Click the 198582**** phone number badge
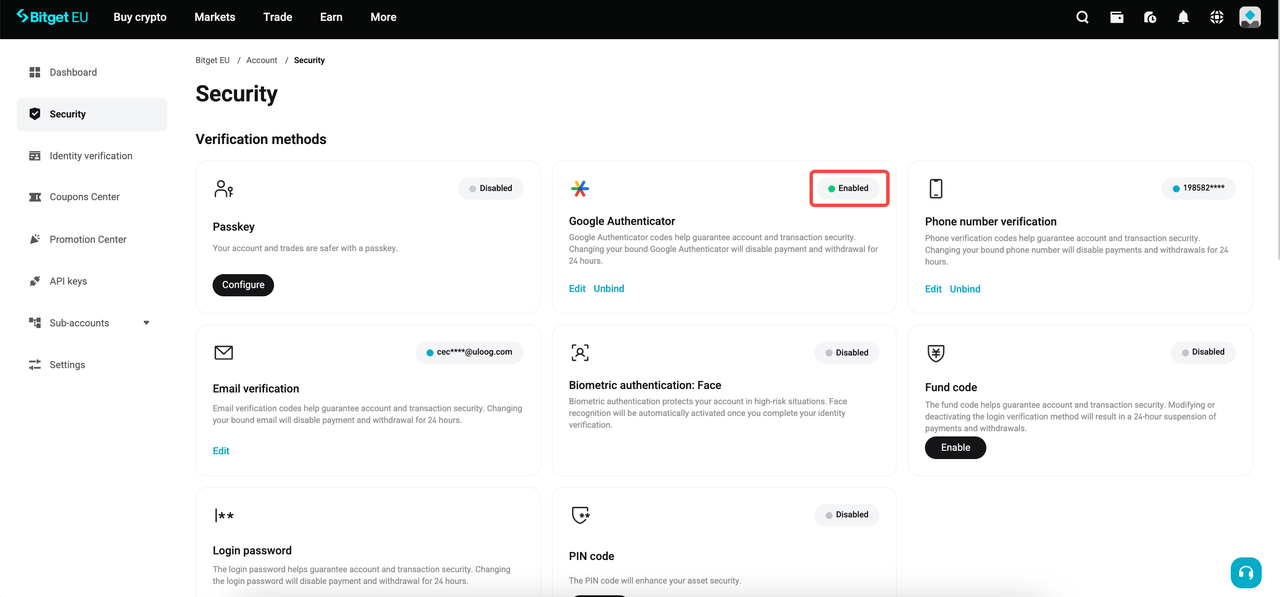The width and height of the screenshot is (1280, 597). coord(1198,188)
